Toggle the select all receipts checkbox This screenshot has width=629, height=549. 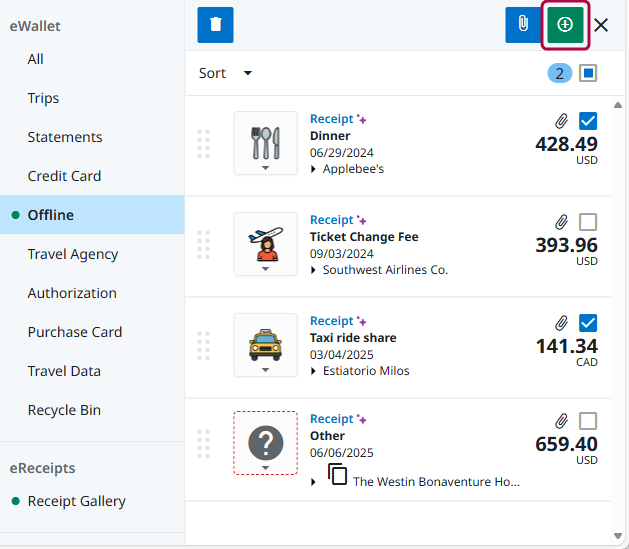click(588, 73)
